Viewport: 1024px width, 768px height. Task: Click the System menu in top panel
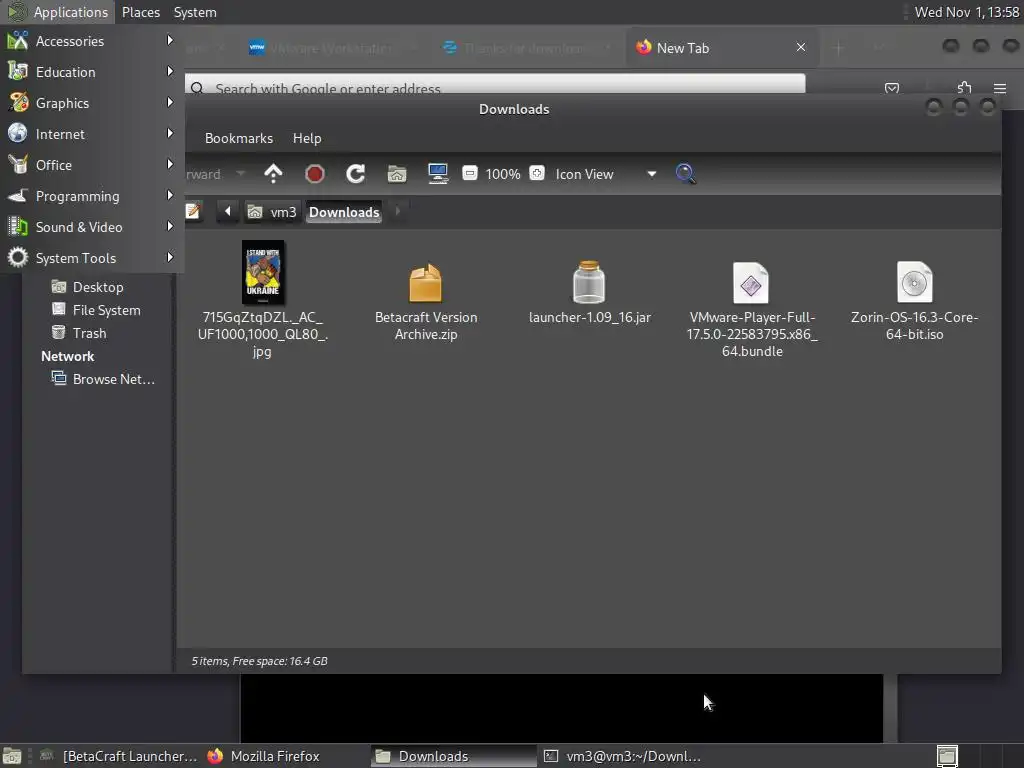click(195, 12)
